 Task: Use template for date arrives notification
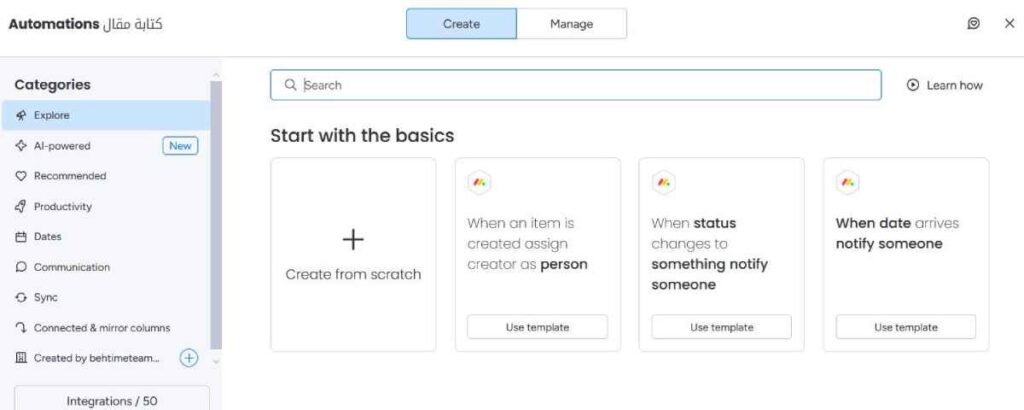[905, 327]
